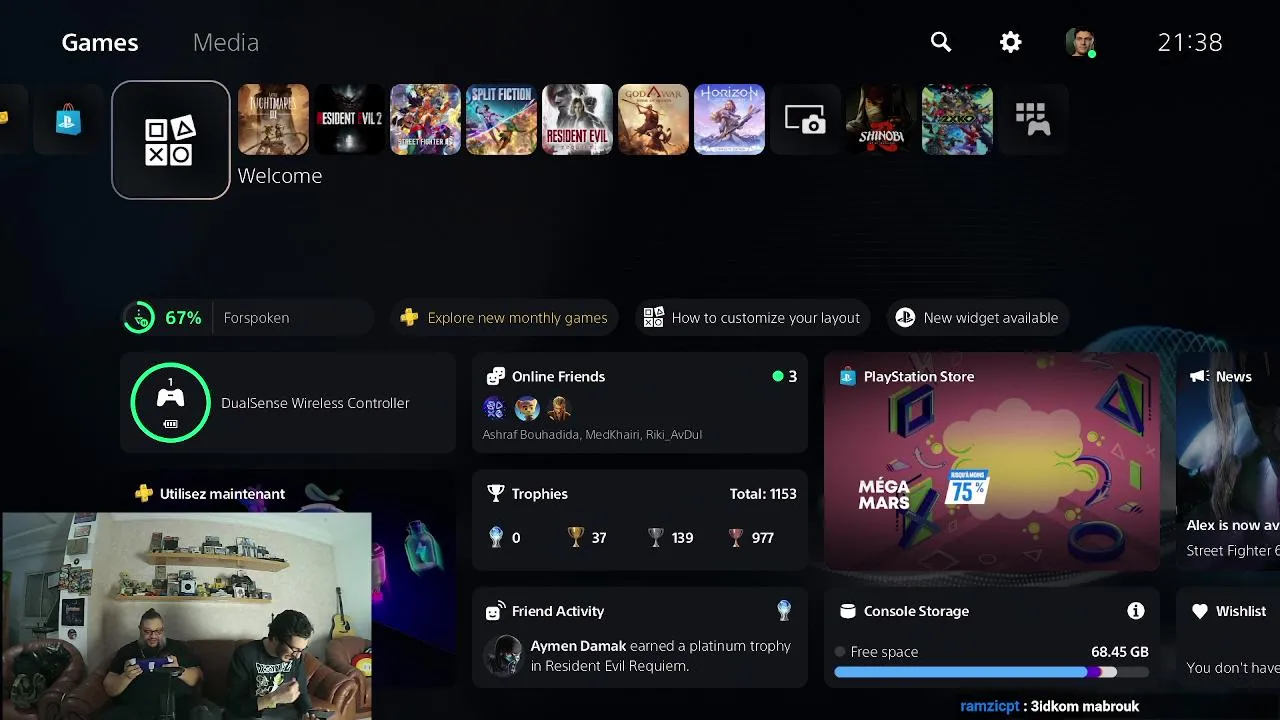Launch Shinobi game tile
The height and width of the screenshot is (720, 1280).
tap(881, 120)
